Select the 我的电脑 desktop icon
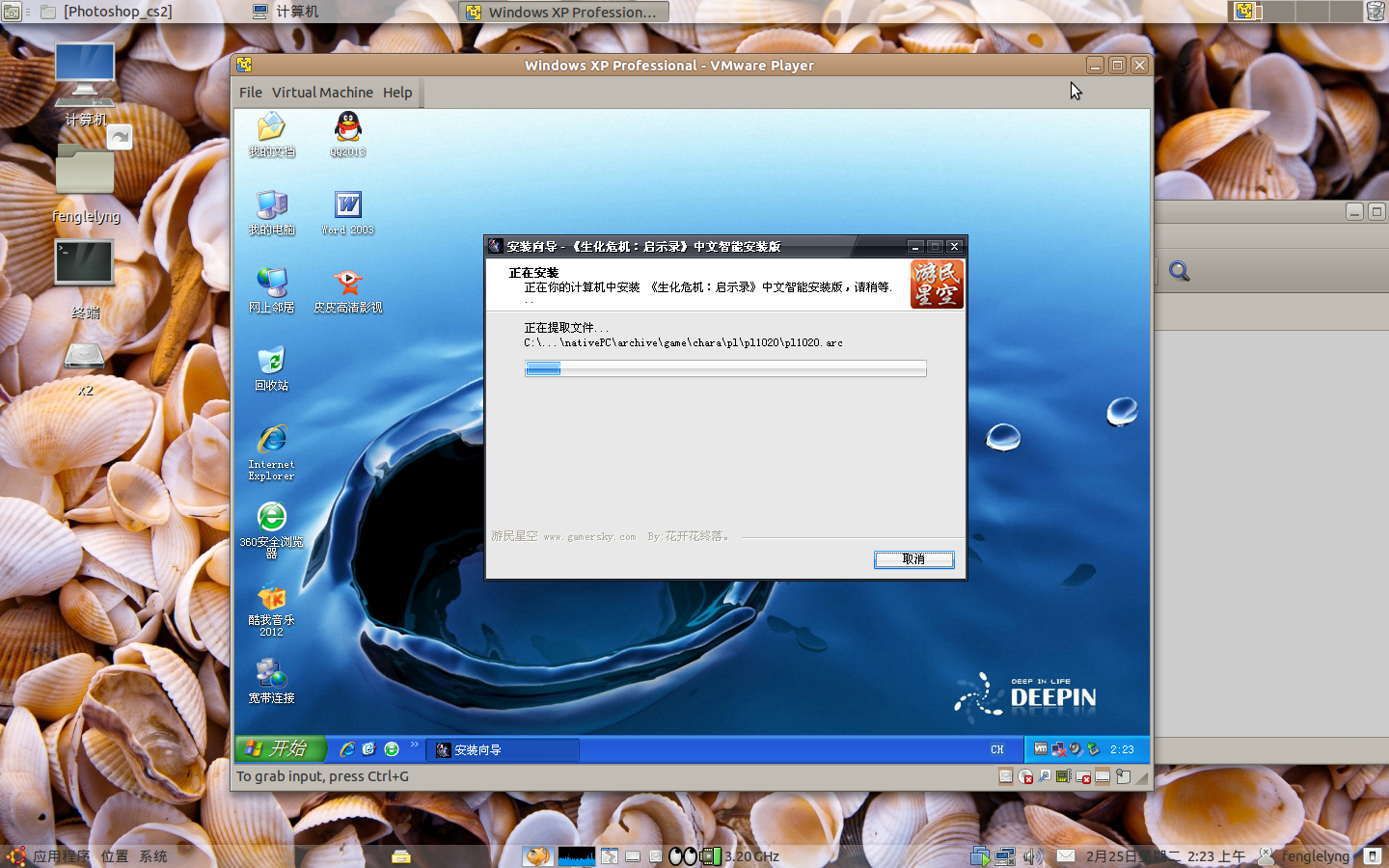This screenshot has width=1389, height=868. pos(272,212)
